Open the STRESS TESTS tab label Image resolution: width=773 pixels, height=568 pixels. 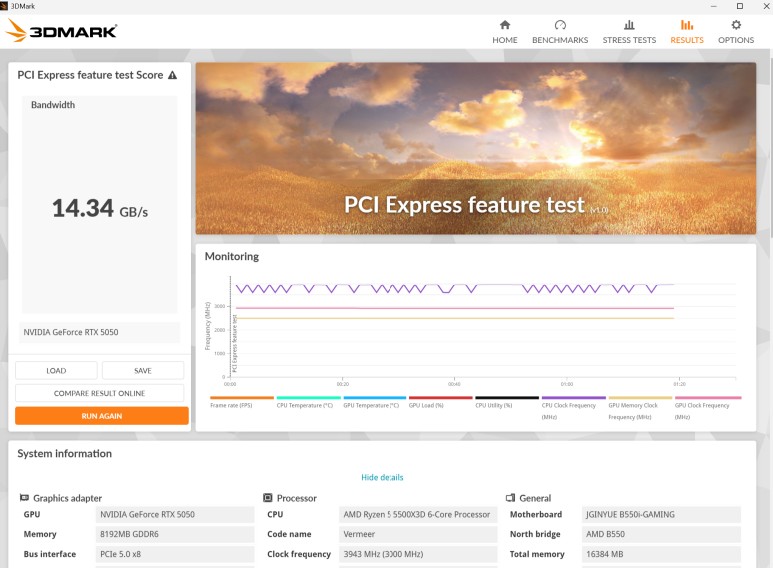(629, 40)
